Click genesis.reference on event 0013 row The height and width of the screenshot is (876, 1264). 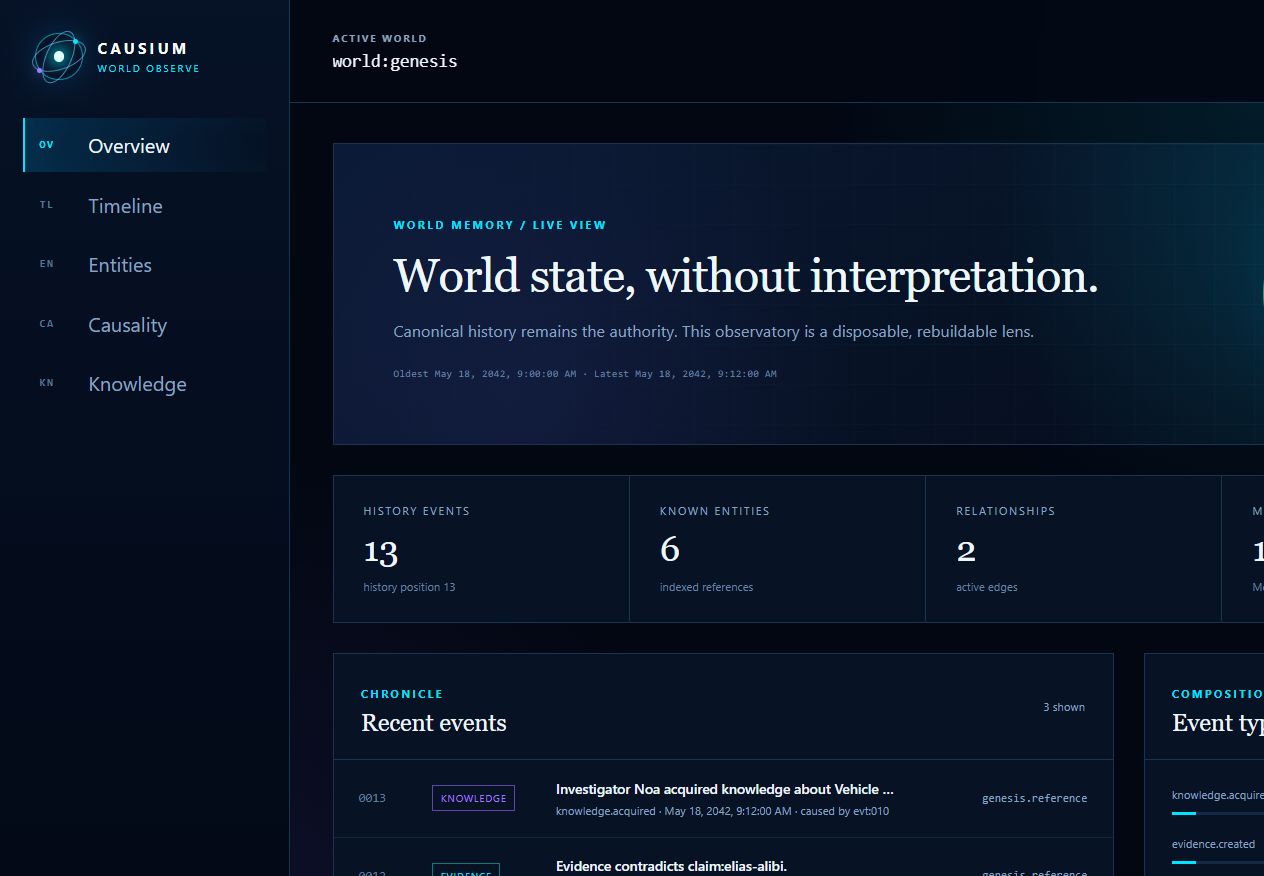coord(1034,798)
